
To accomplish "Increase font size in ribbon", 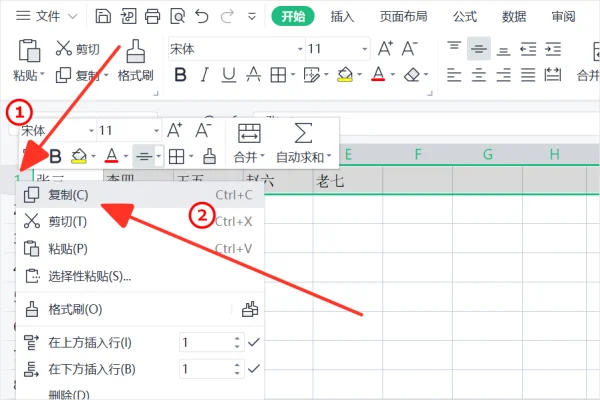I will tap(385, 49).
